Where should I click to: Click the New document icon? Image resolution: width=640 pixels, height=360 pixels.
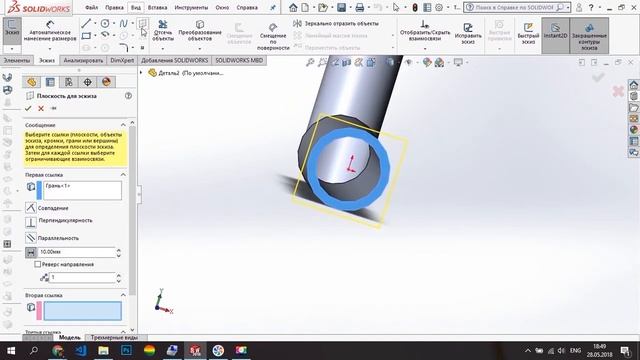click(305, 7)
